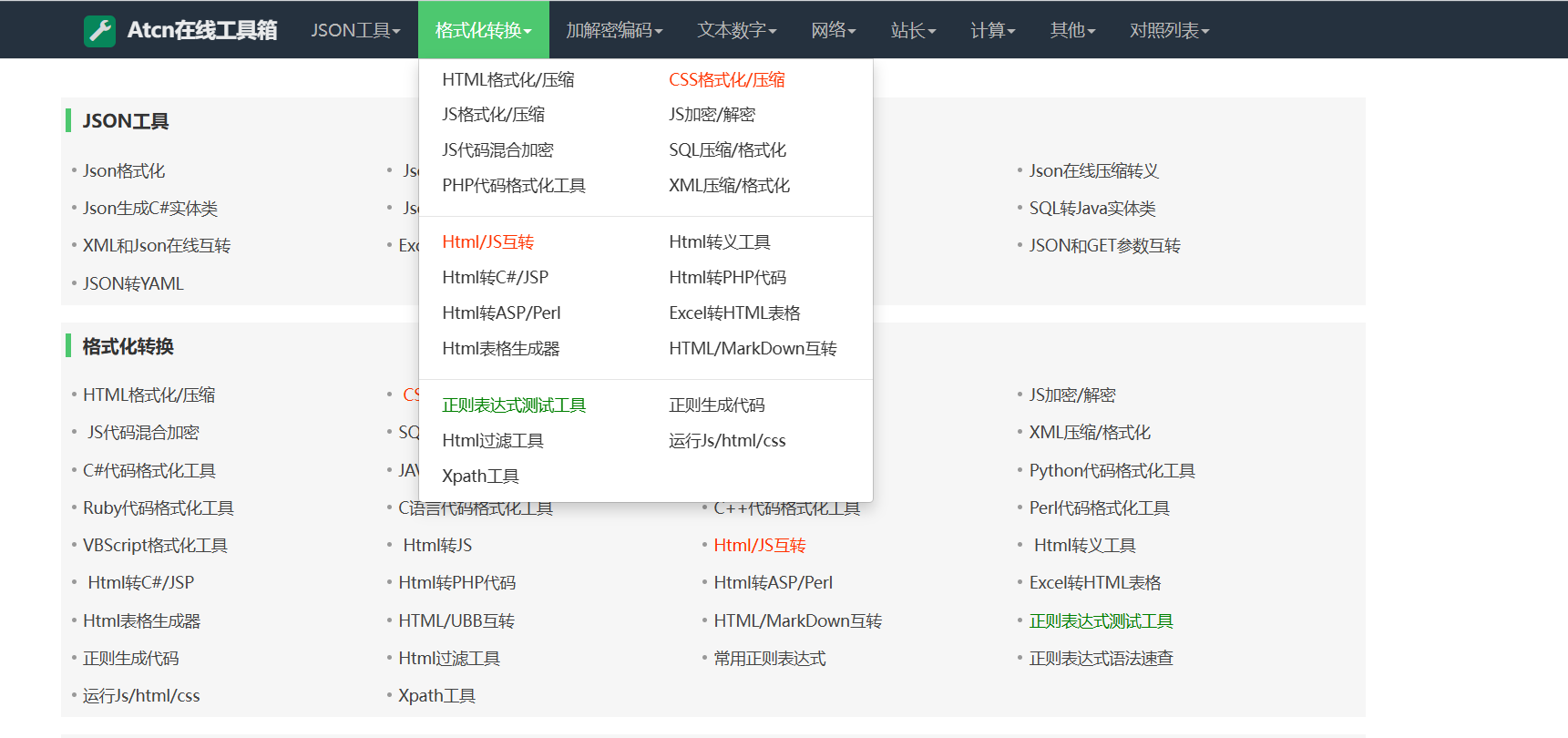Open the Json格式化 link

pyautogui.click(x=124, y=170)
